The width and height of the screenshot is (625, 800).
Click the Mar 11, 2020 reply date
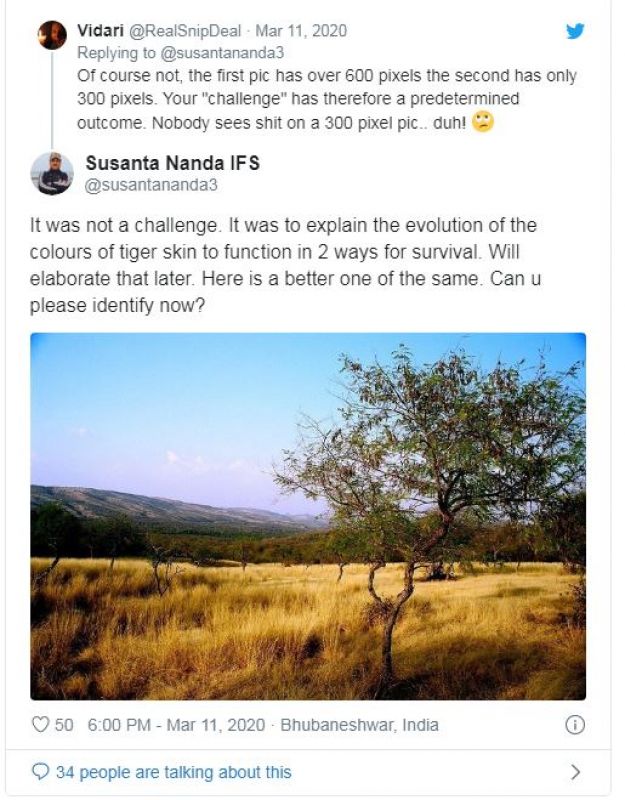302,29
